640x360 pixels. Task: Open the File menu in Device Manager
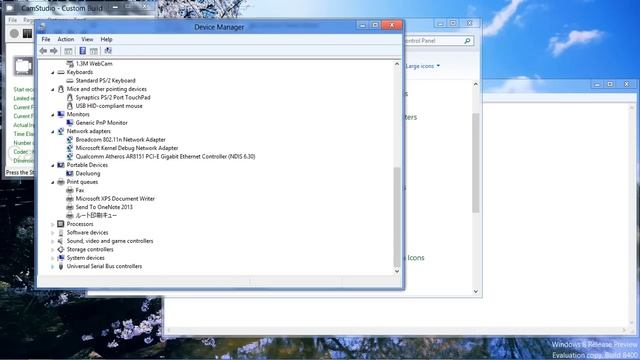(46, 40)
